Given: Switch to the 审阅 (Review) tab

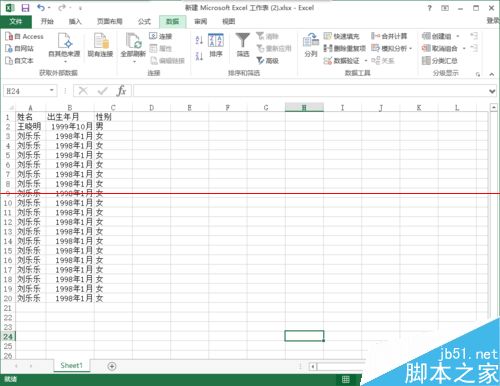Looking at the screenshot, I should [200, 22].
